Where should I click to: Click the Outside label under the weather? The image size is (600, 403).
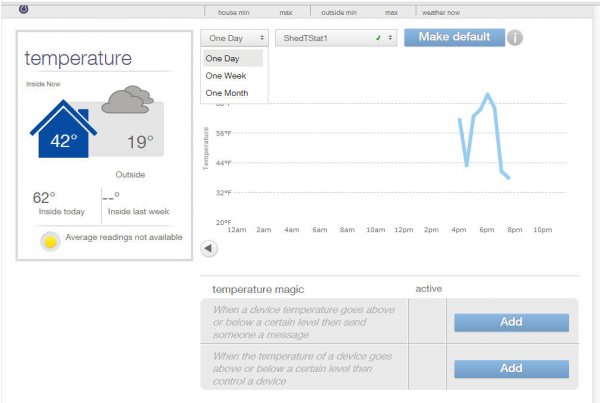pos(130,175)
